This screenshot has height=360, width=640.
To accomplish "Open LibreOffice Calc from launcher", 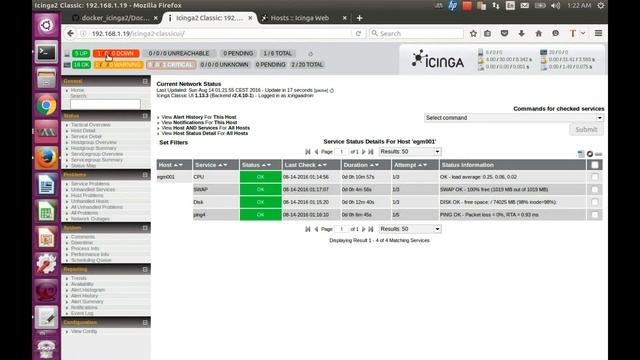I will coord(46,211).
